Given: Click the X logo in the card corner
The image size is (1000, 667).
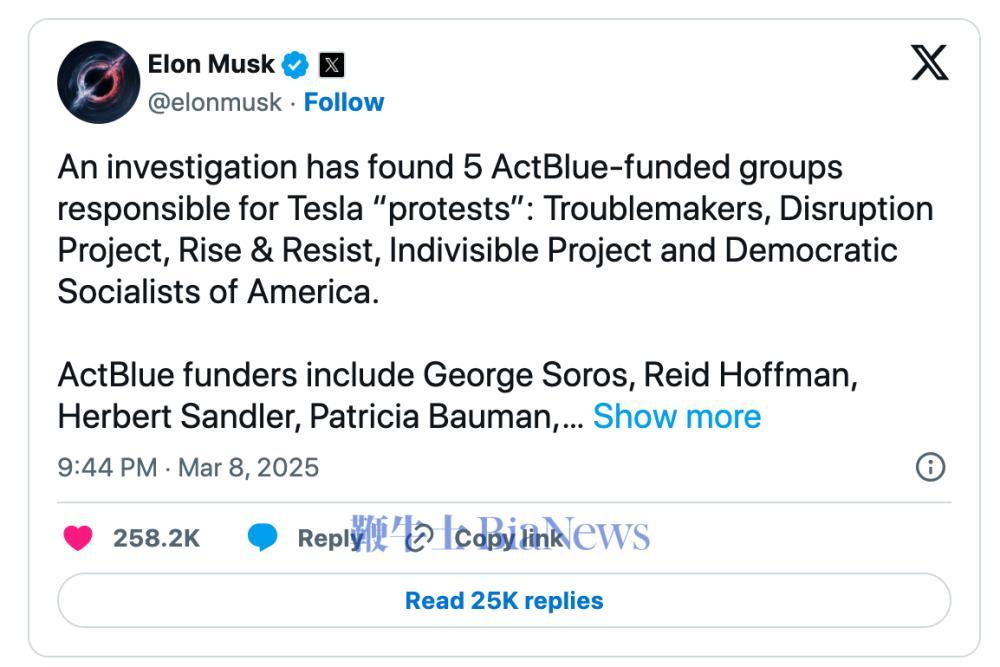Looking at the screenshot, I should [929, 62].
